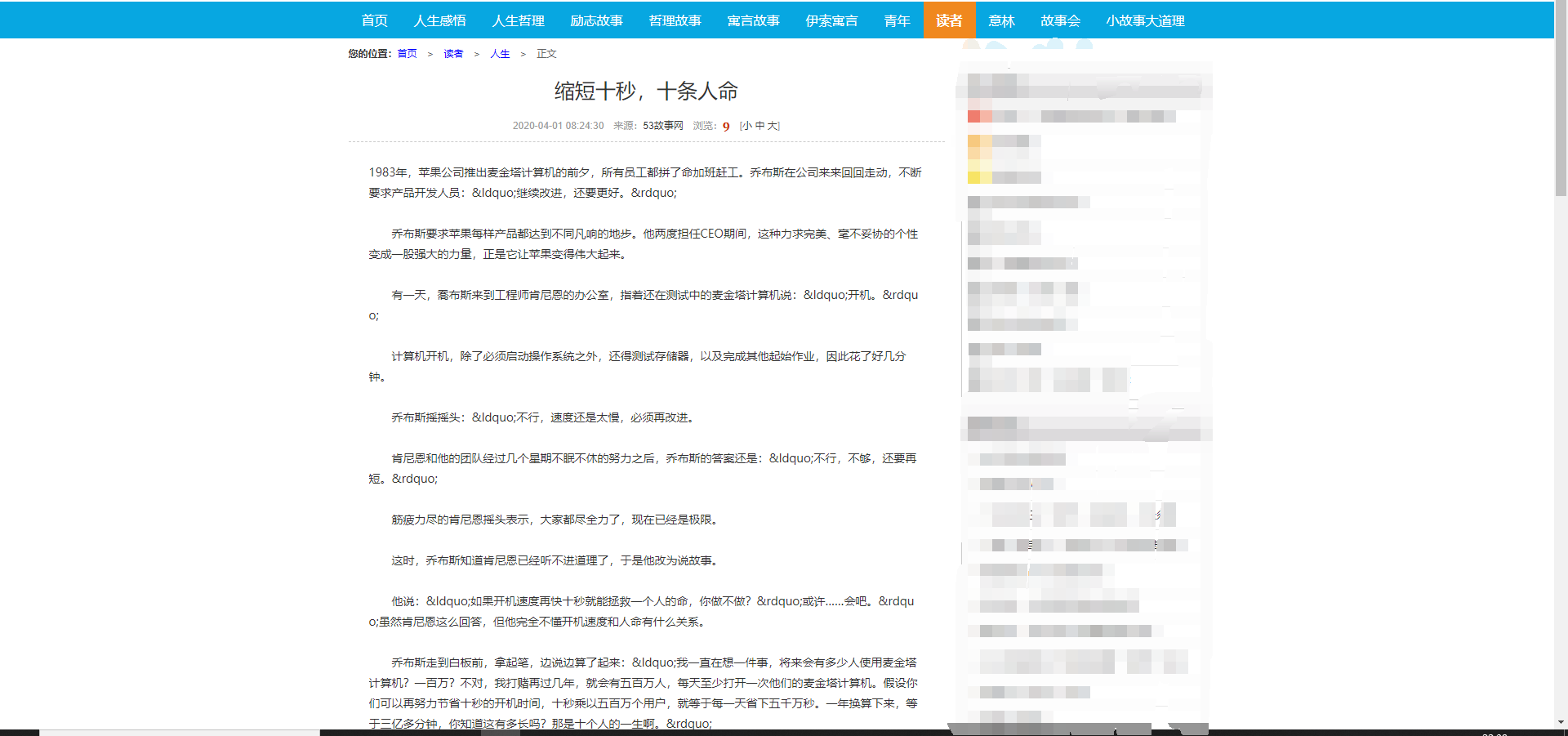Follow the 人生 breadcrumb link

click(500, 54)
